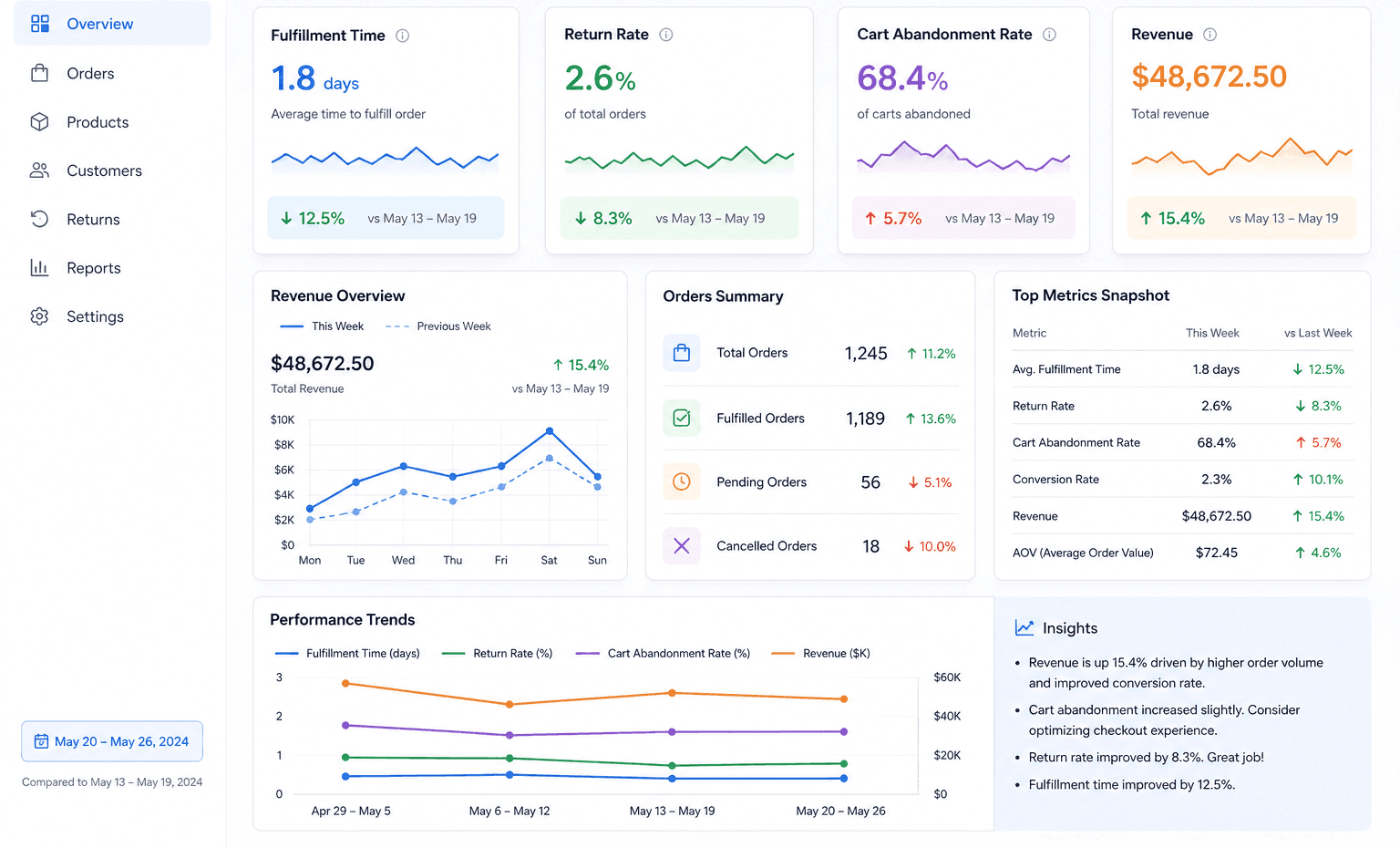Click the info icon next to Fulfillment Time

point(402,36)
